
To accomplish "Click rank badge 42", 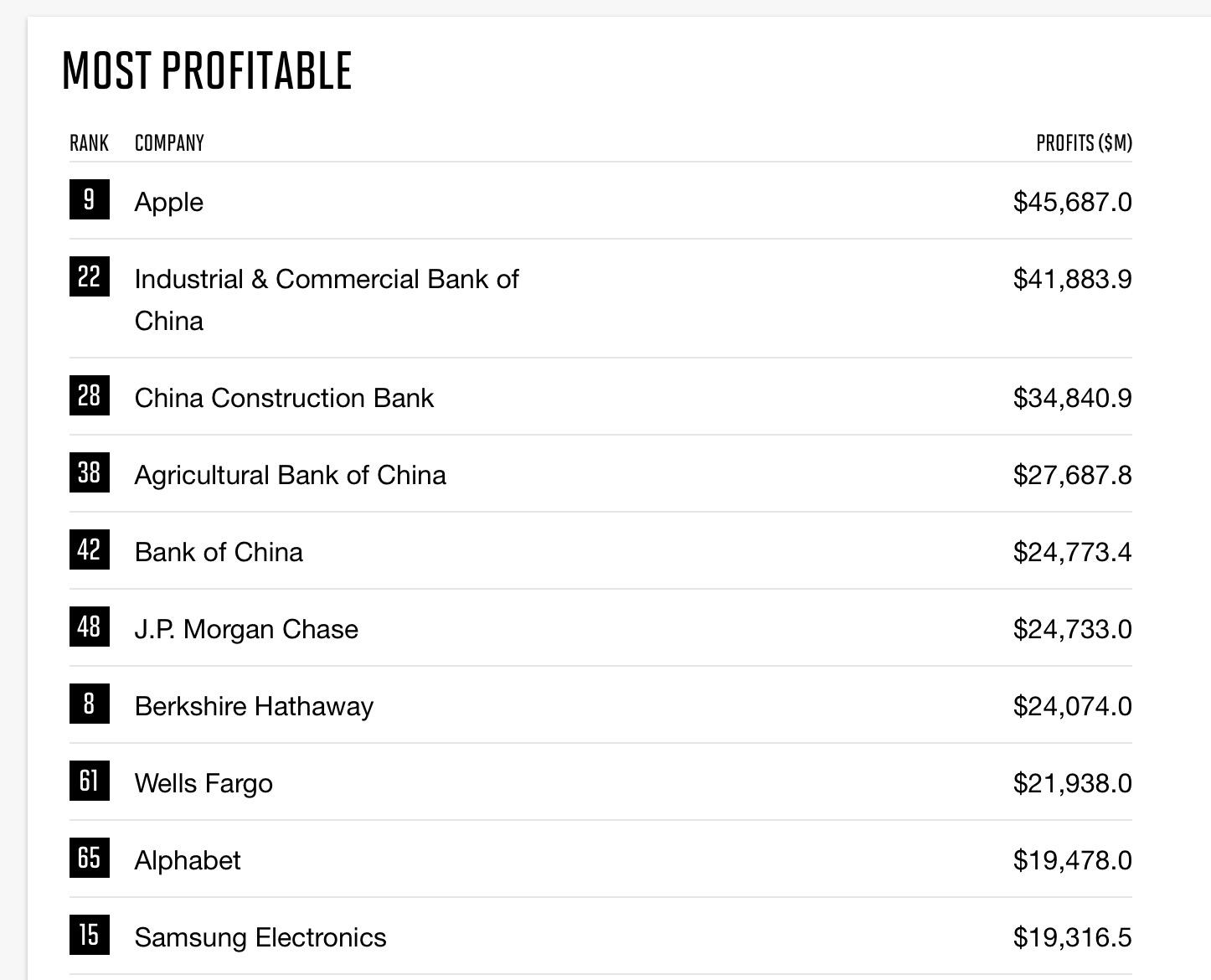I will (x=89, y=549).
